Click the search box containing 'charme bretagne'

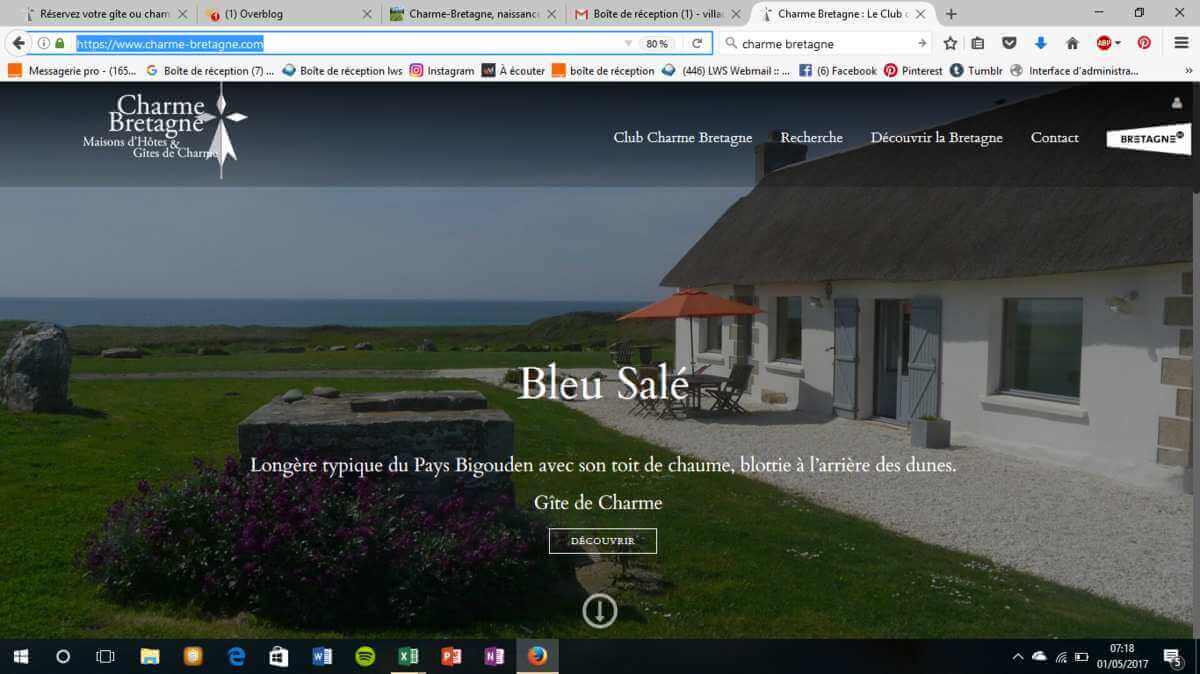click(826, 44)
